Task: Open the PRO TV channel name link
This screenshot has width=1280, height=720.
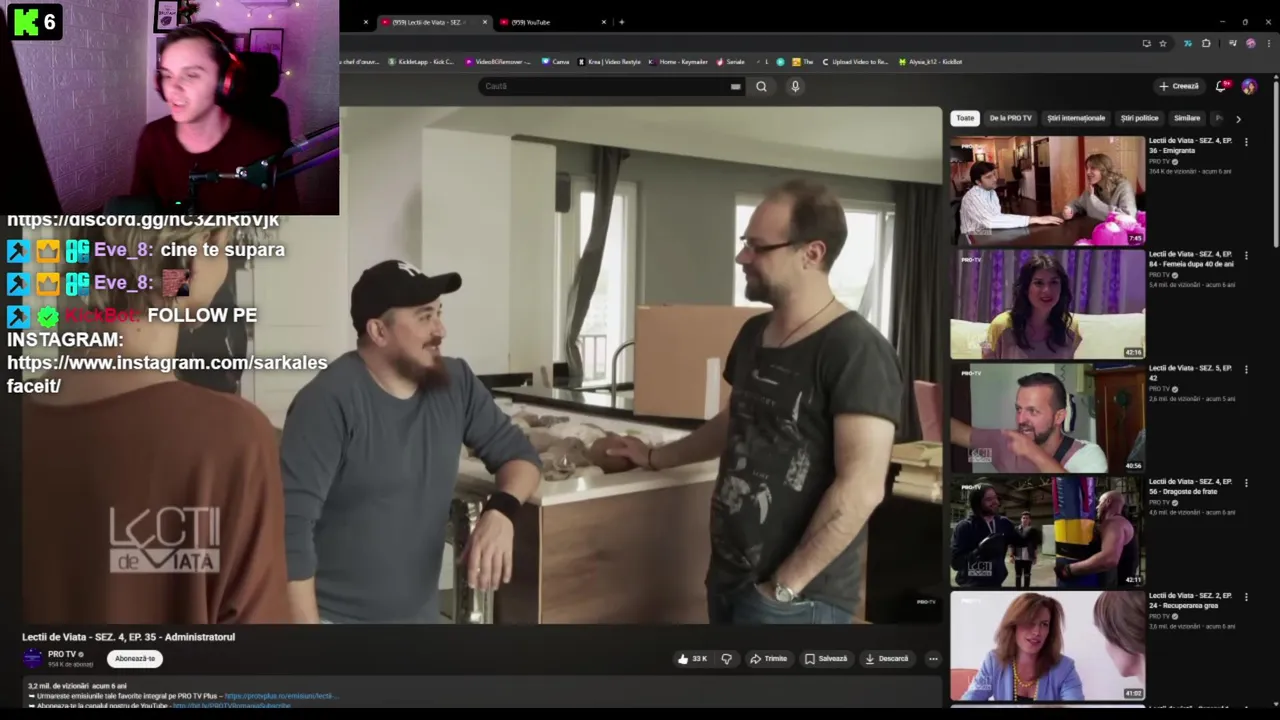Action: click(62, 654)
